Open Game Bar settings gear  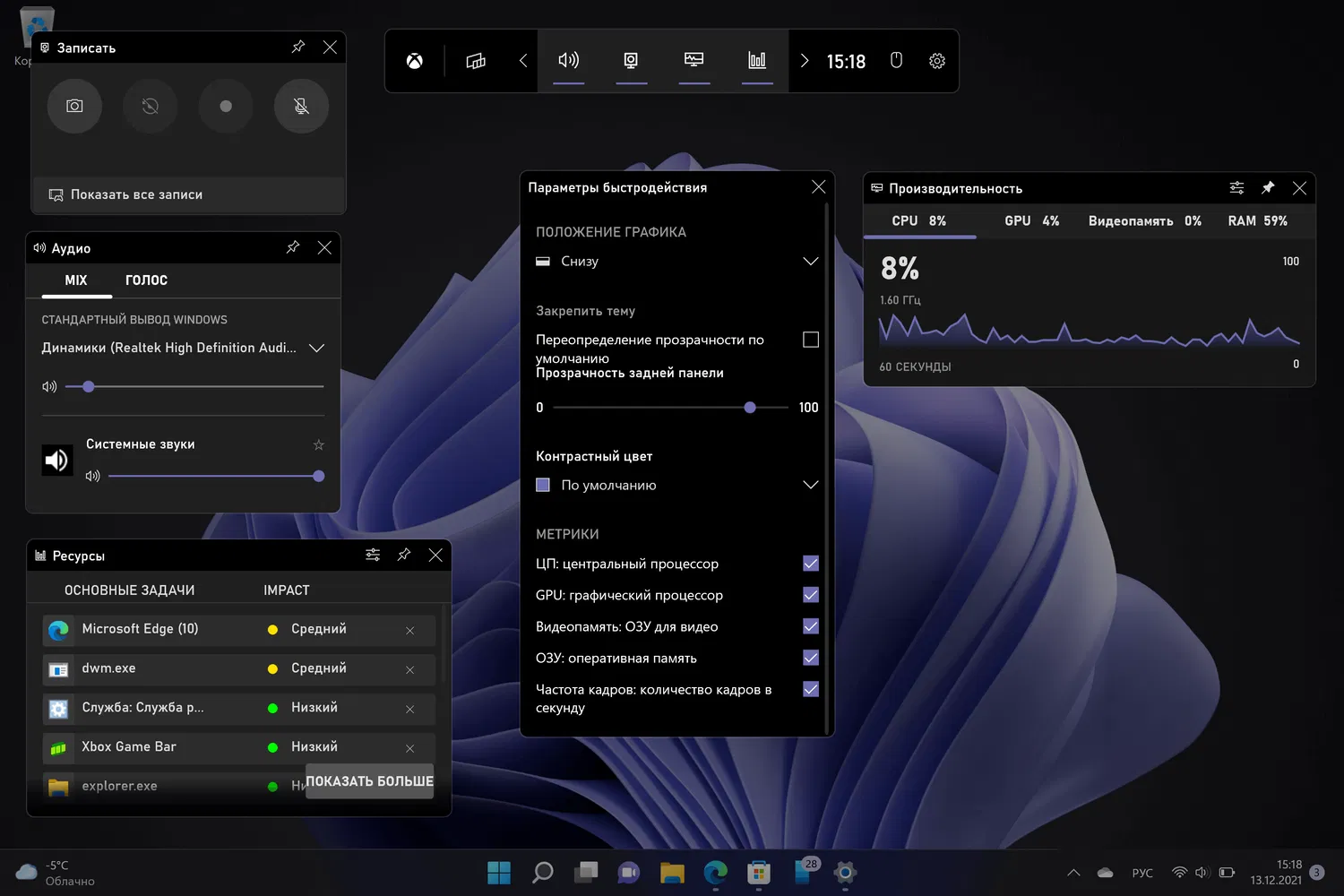(937, 61)
